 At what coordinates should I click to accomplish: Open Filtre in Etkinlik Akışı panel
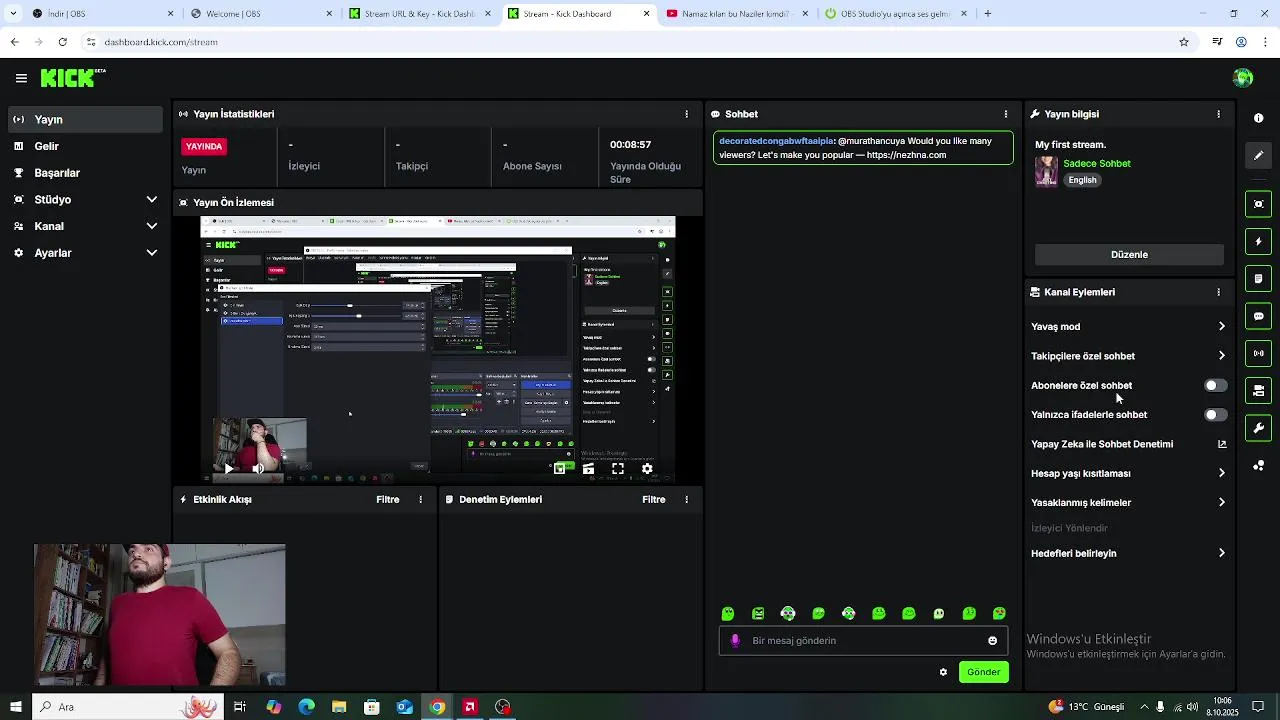click(x=388, y=499)
